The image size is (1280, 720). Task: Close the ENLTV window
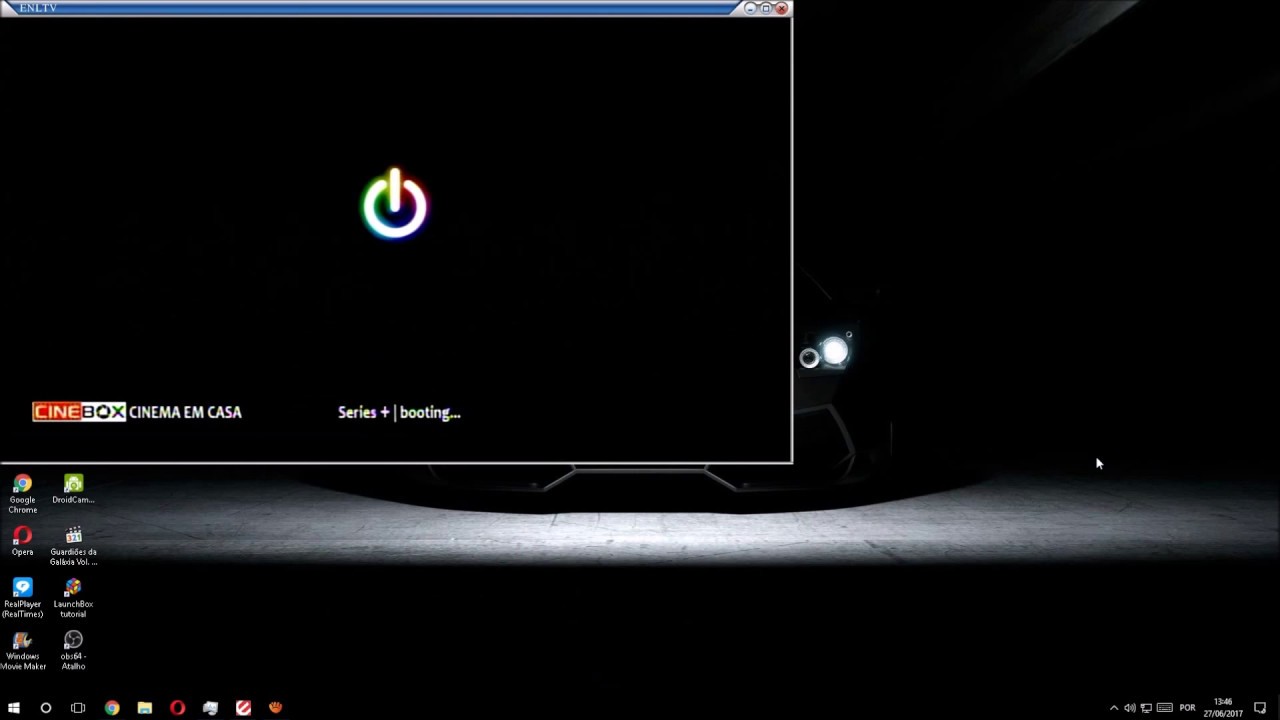[x=782, y=8]
